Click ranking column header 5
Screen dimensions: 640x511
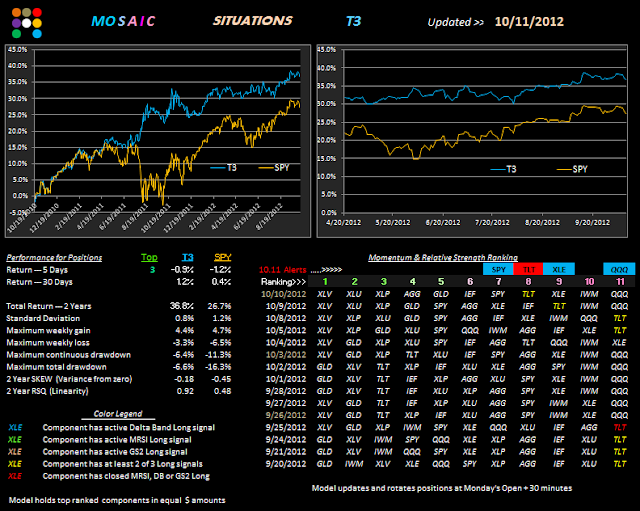tap(441, 282)
